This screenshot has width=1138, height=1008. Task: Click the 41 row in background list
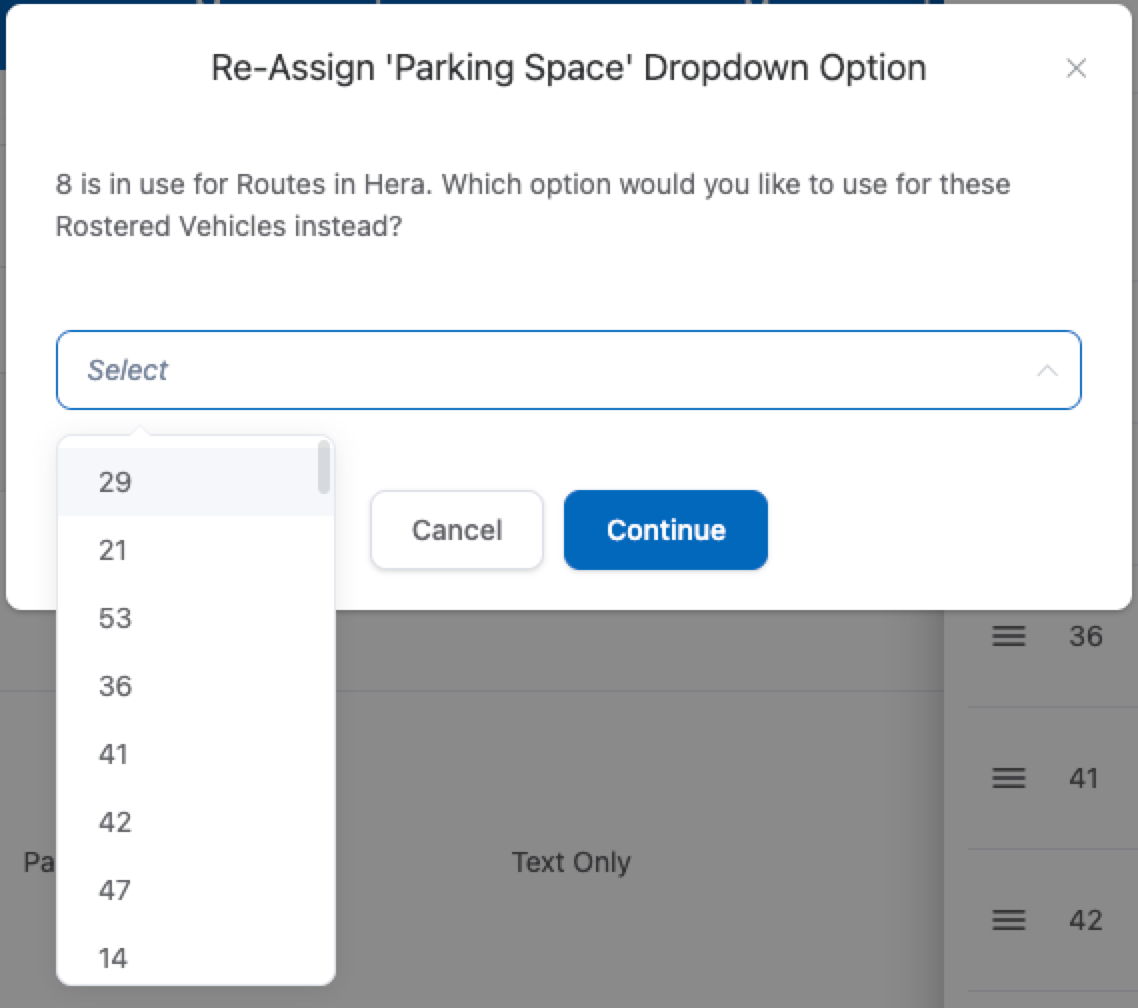pos(1084,778)
